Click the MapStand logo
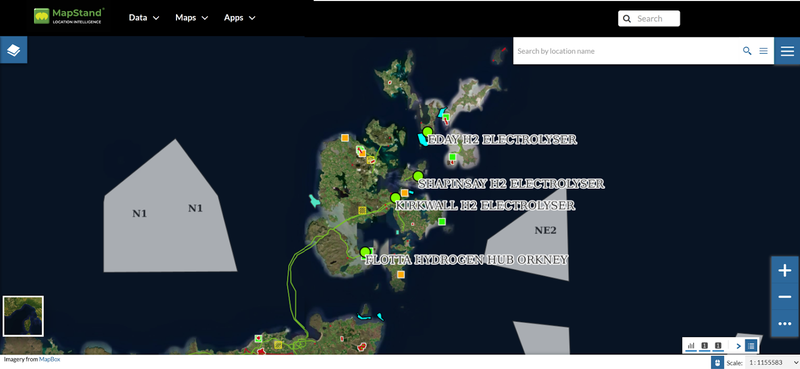This screenshot has width=800, height=369. 69,16
